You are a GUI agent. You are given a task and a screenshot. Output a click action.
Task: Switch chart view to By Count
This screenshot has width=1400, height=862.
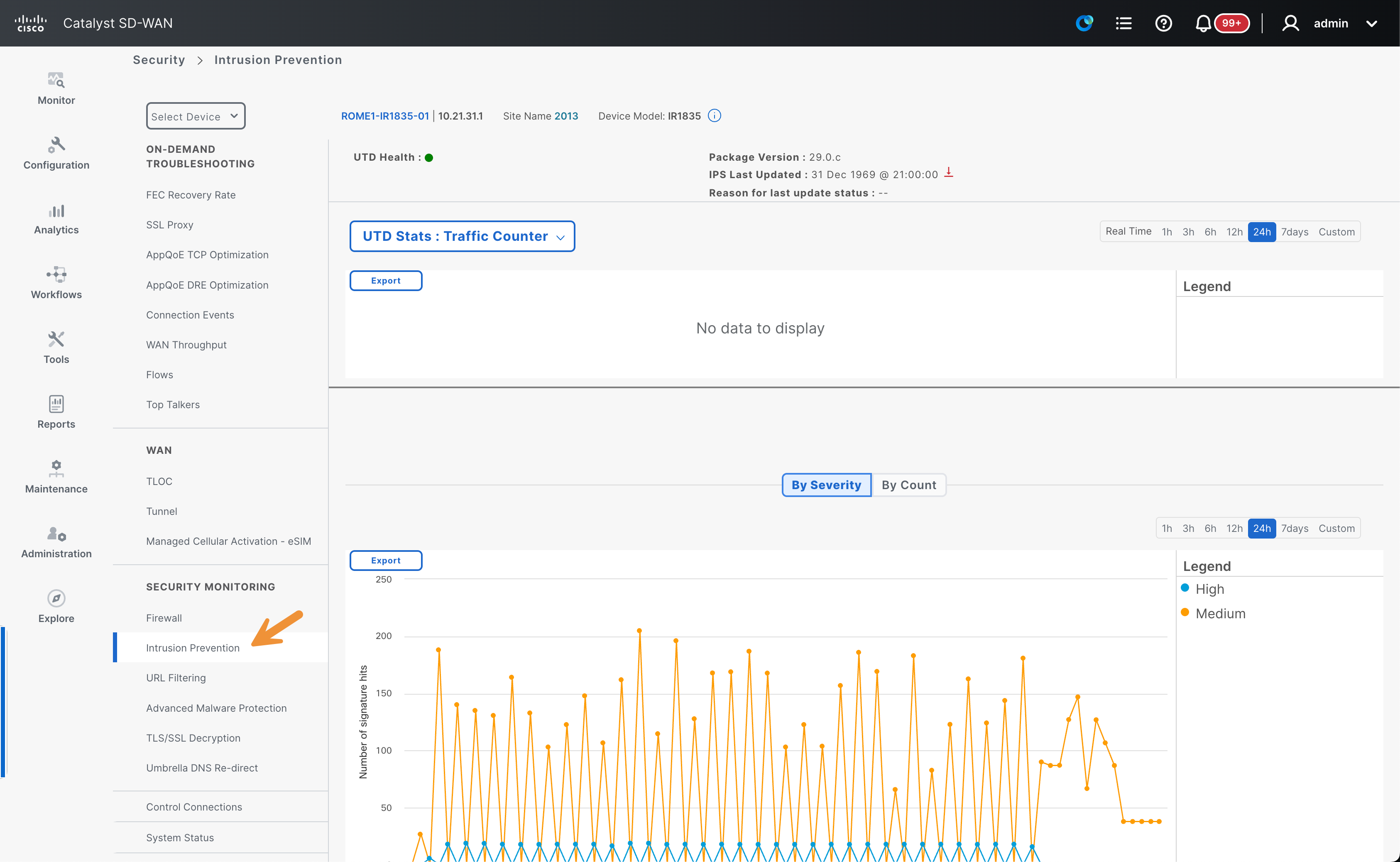tap(909, 485)
